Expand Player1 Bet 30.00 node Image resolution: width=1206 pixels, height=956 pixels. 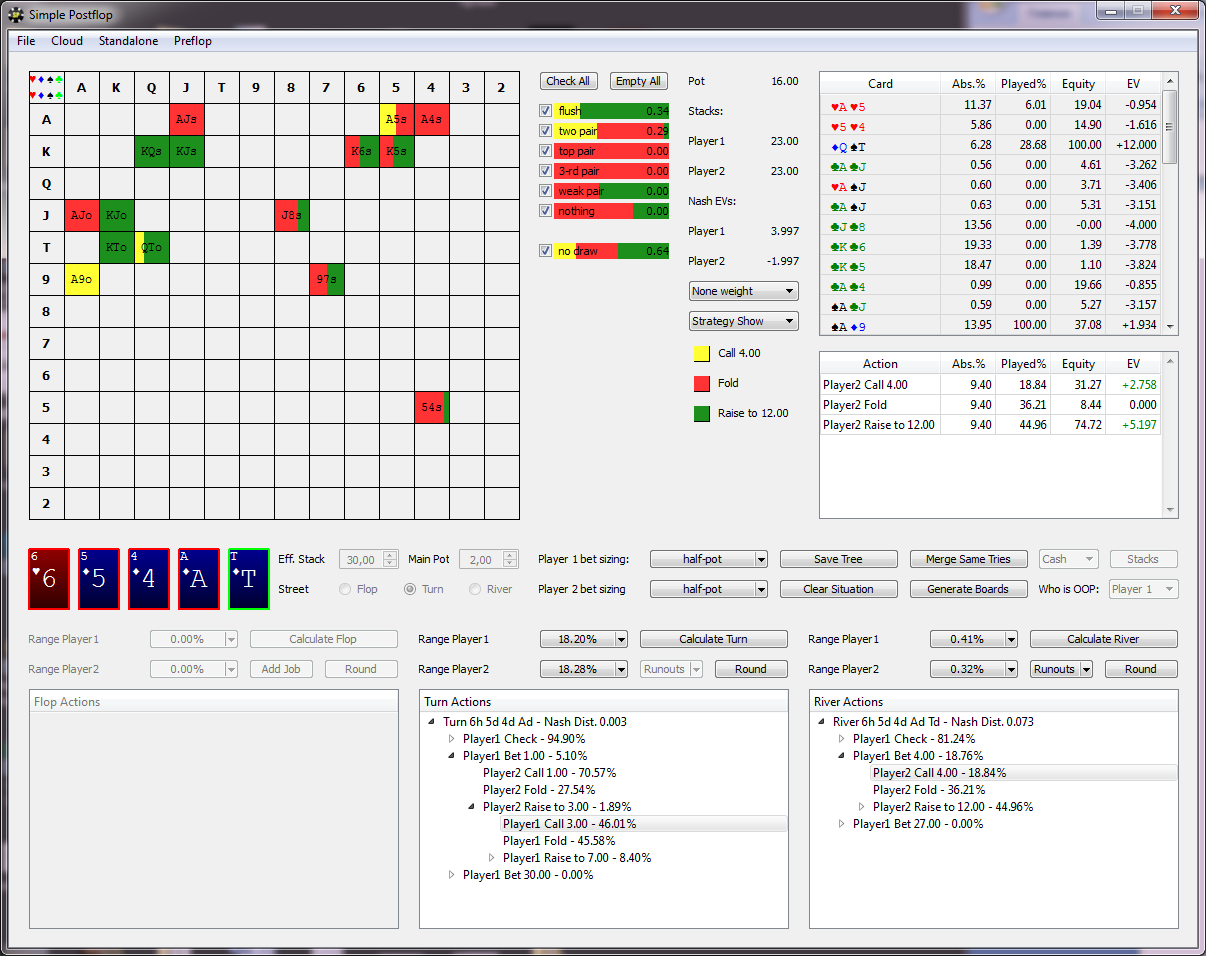click(452, 875)
